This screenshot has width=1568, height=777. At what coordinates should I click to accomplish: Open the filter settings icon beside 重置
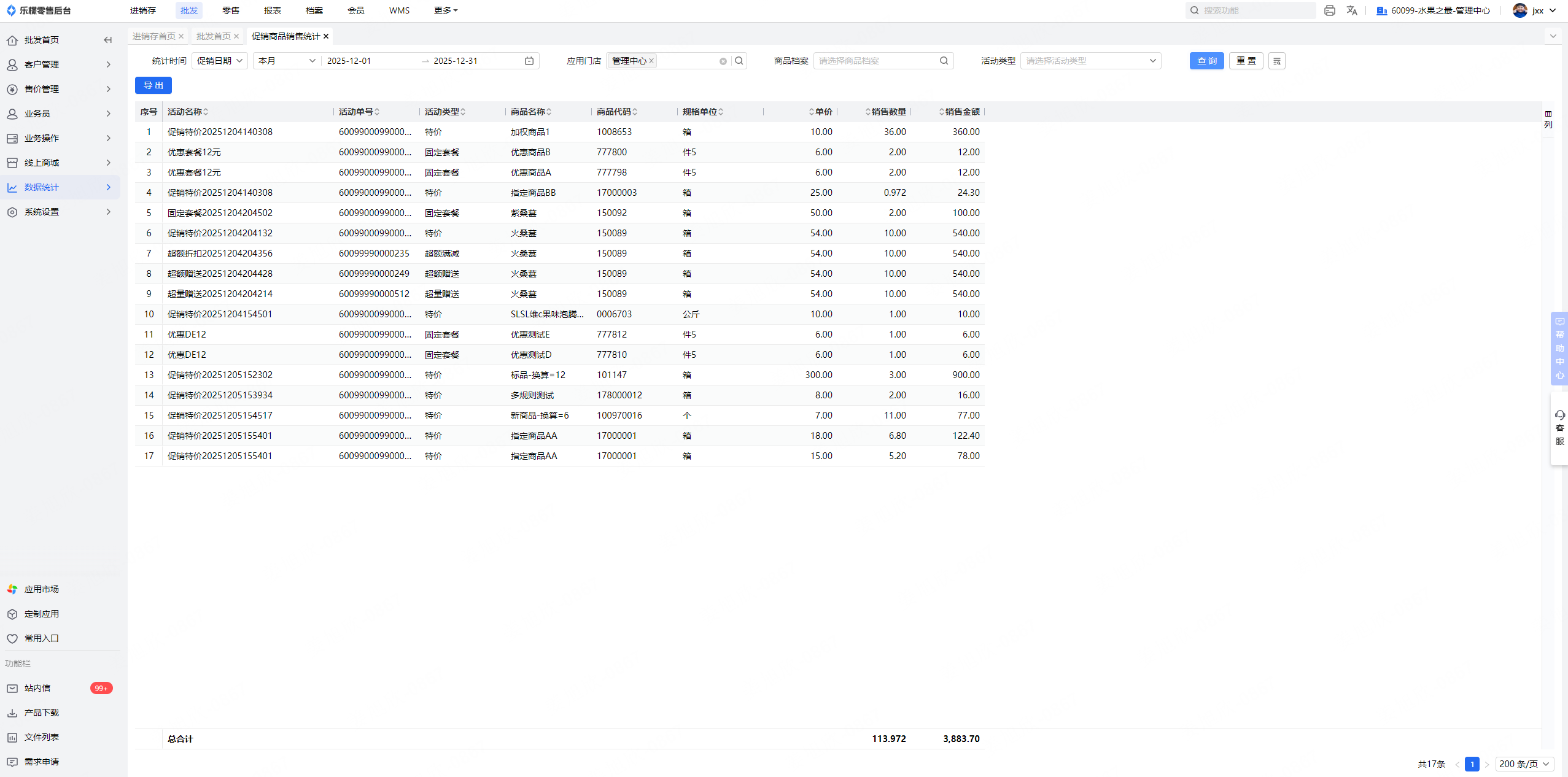pos(1276,61)
